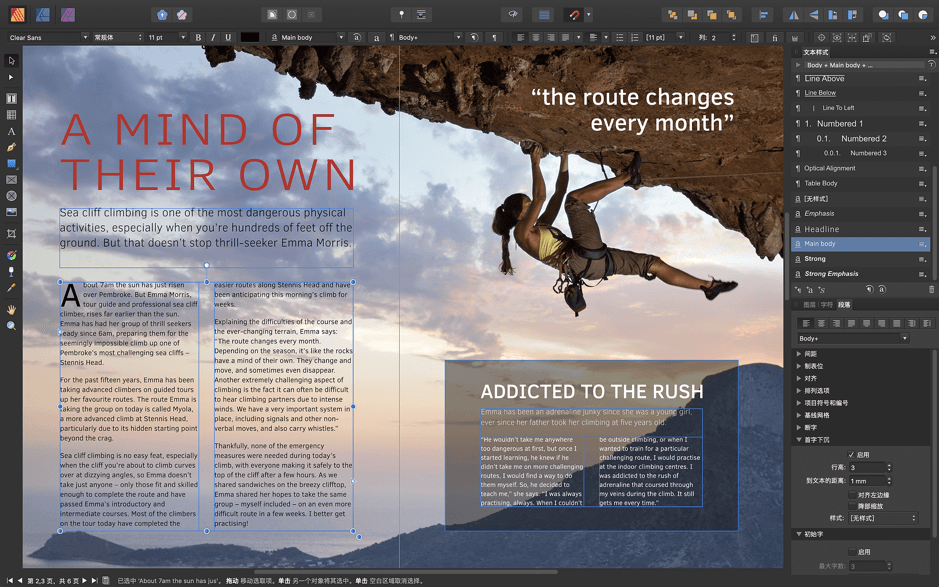Uncheck the 启用 checkbox under 首字下沉
Image resolution: width=939 pixels, height=587 pixels.
coord(851,455)
